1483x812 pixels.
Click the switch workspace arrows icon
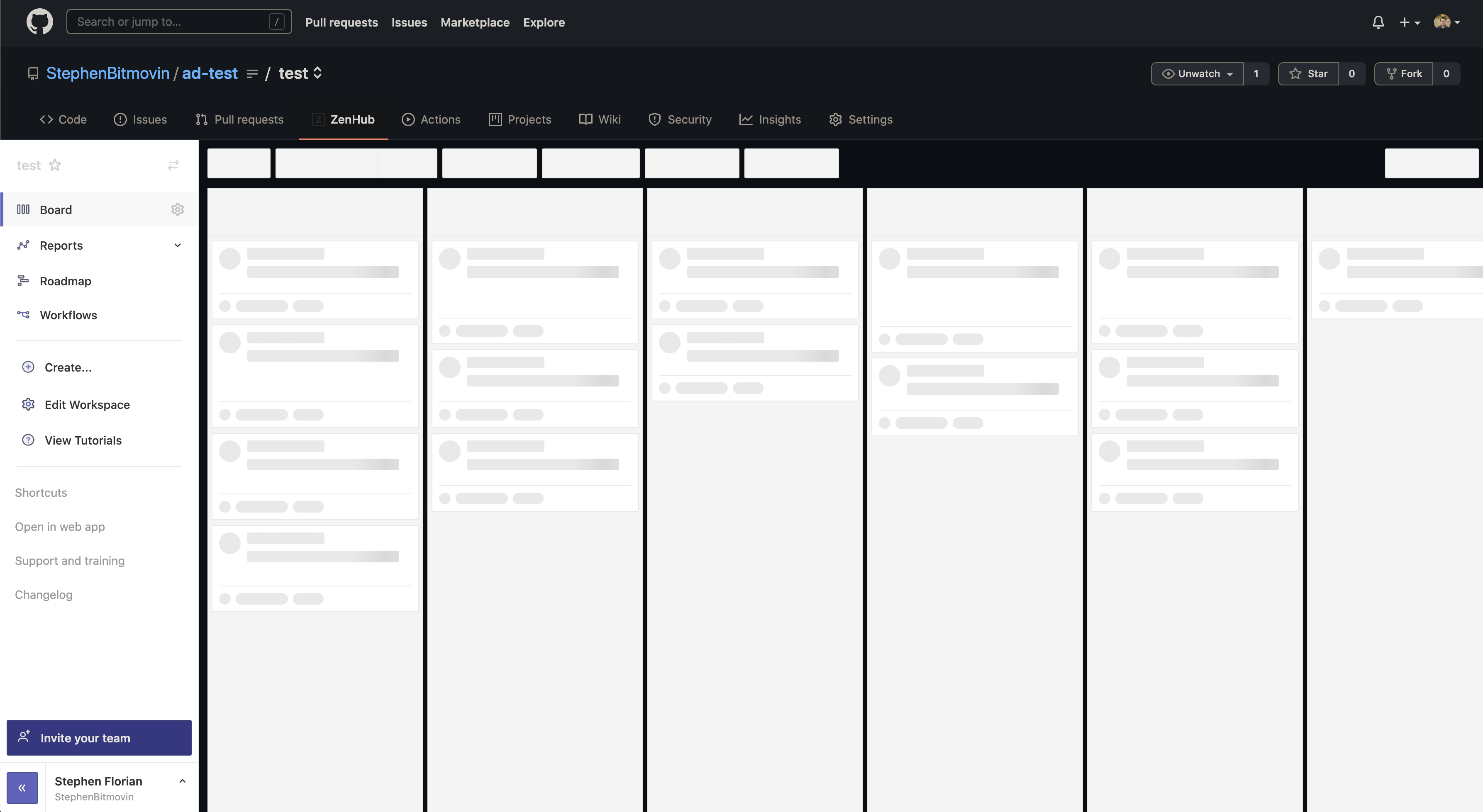click(173, 165)
